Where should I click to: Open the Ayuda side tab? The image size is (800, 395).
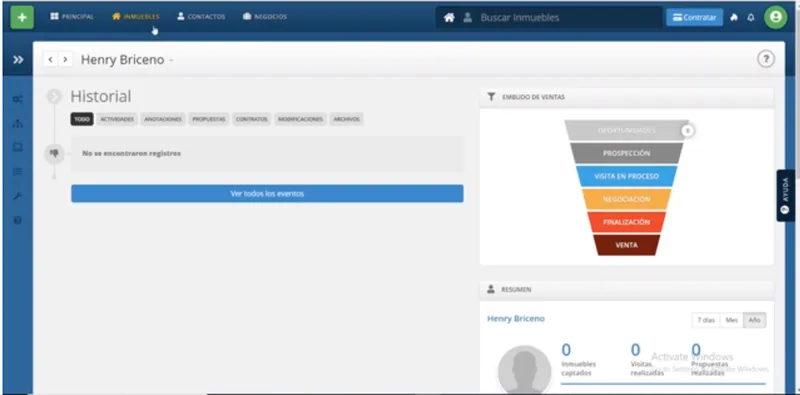click(x=785, y=195)
